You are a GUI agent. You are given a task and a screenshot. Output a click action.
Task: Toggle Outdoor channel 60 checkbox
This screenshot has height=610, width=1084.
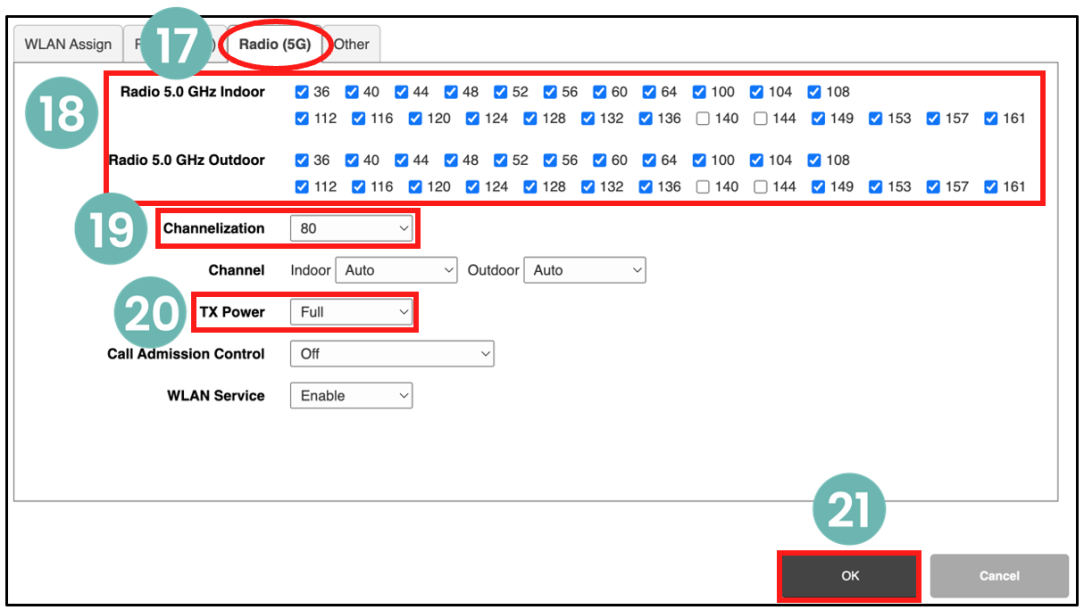coord(599,160)
